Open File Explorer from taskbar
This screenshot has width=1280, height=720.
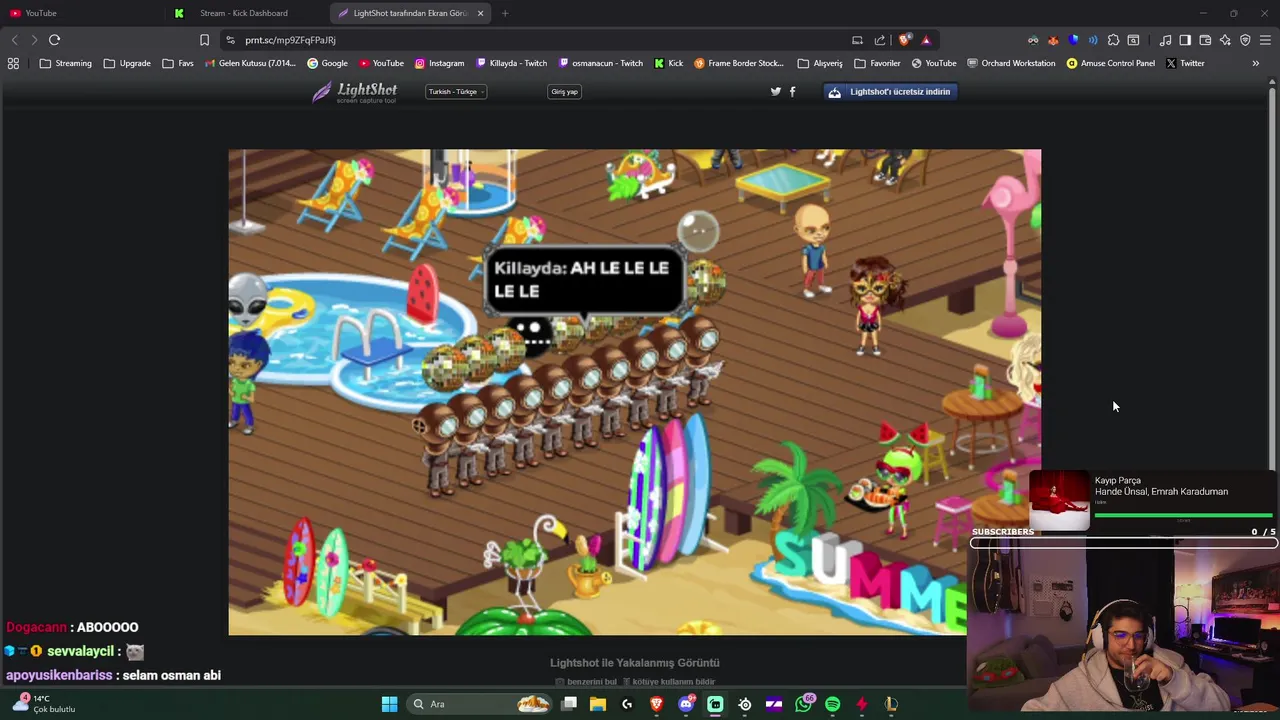[x=598, y=704]
